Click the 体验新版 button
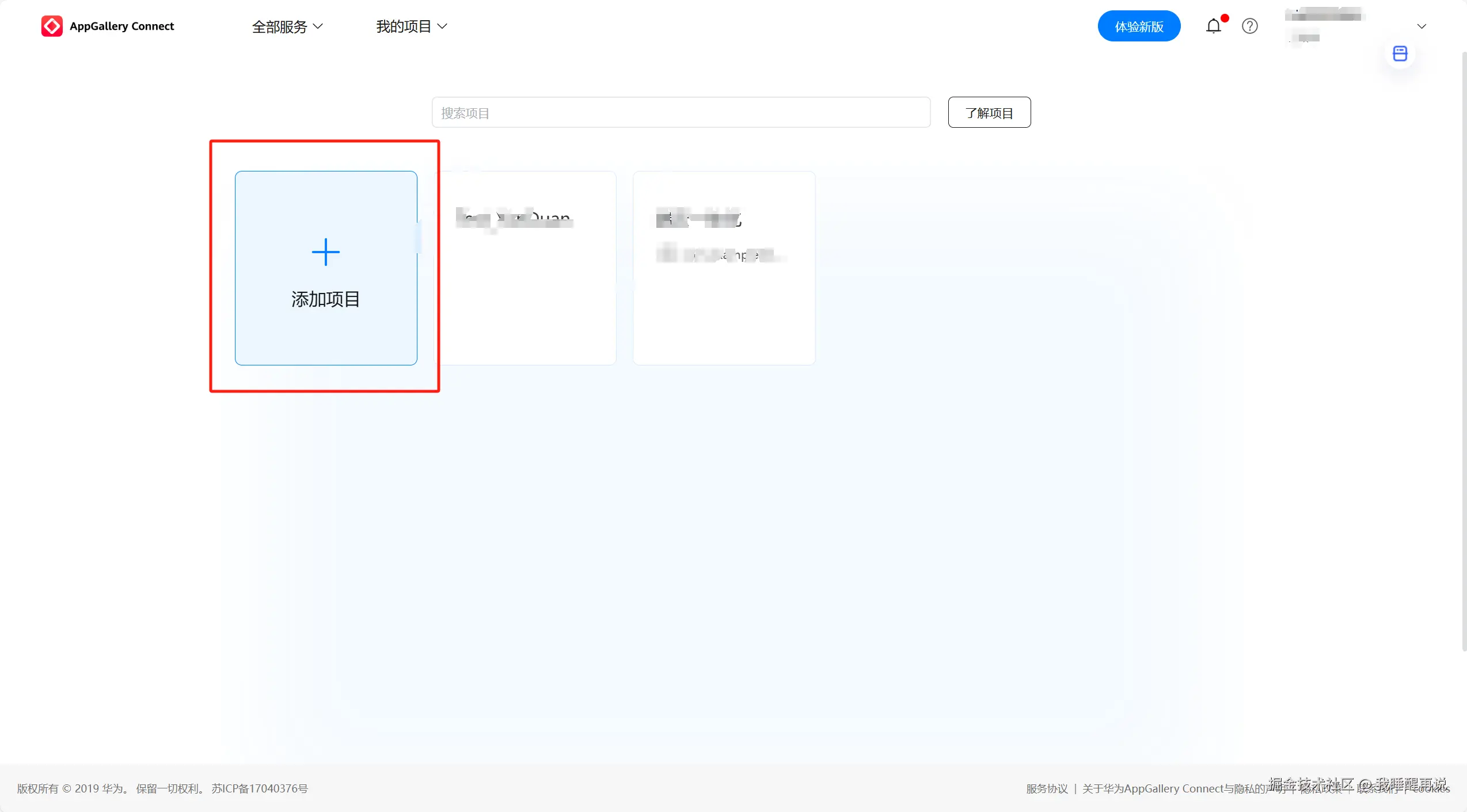The image size is (1467, 812). pos(1138,26)
